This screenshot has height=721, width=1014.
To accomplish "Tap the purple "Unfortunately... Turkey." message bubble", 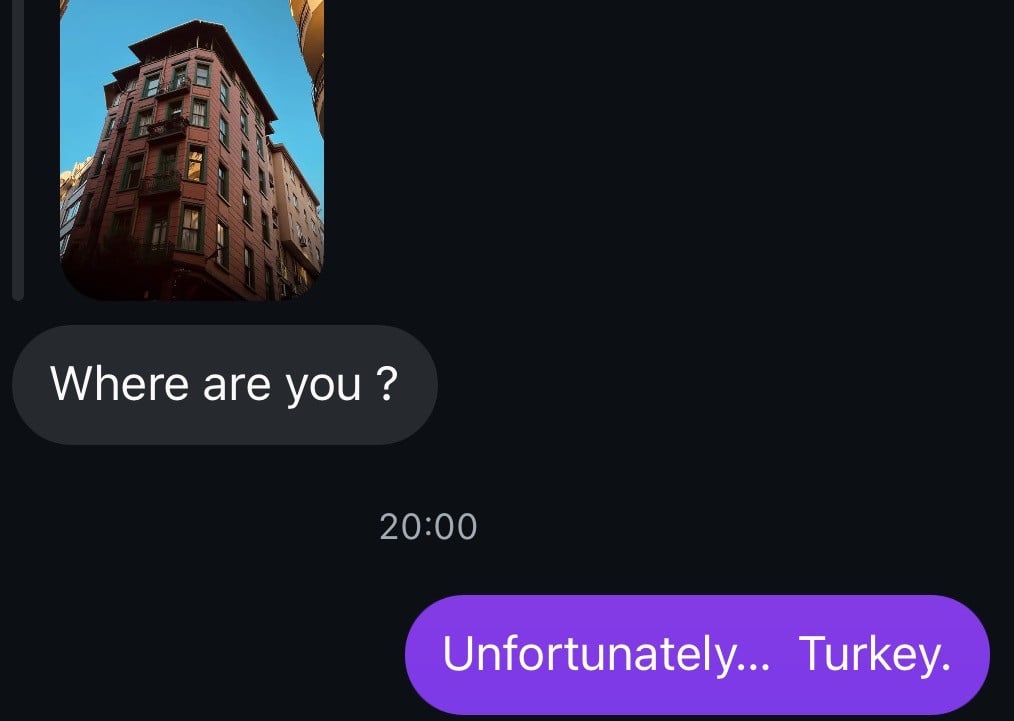I will tap(697, 654).
